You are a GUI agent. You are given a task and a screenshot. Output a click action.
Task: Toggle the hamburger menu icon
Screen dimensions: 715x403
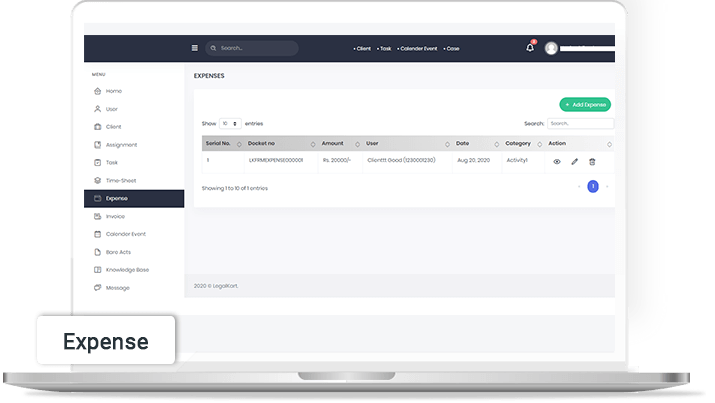coord(195,48)
